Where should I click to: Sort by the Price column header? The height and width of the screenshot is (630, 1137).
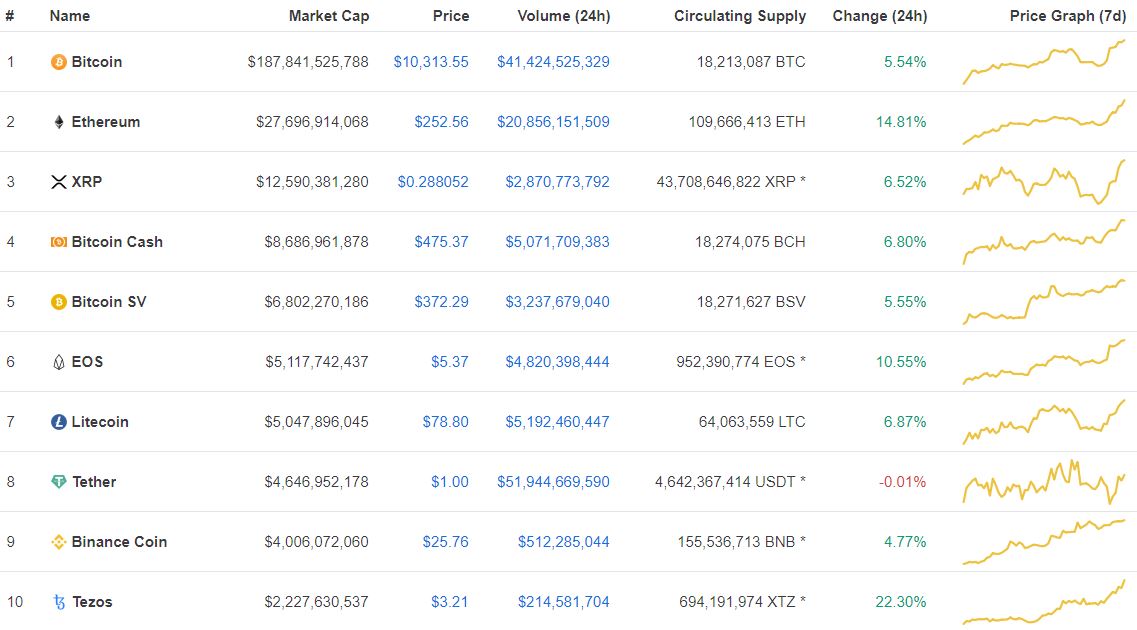tap(451, 16)
